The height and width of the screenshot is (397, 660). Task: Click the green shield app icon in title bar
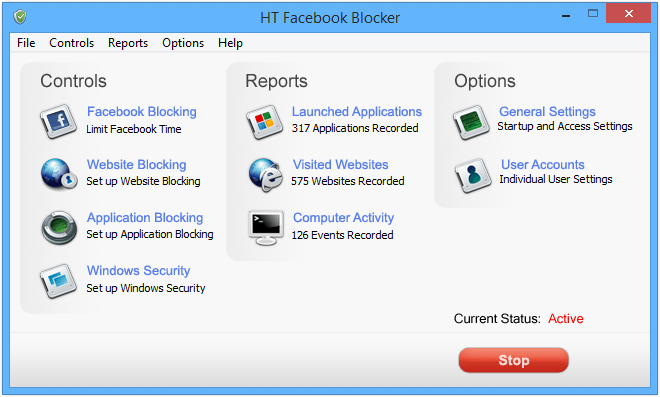20,17
